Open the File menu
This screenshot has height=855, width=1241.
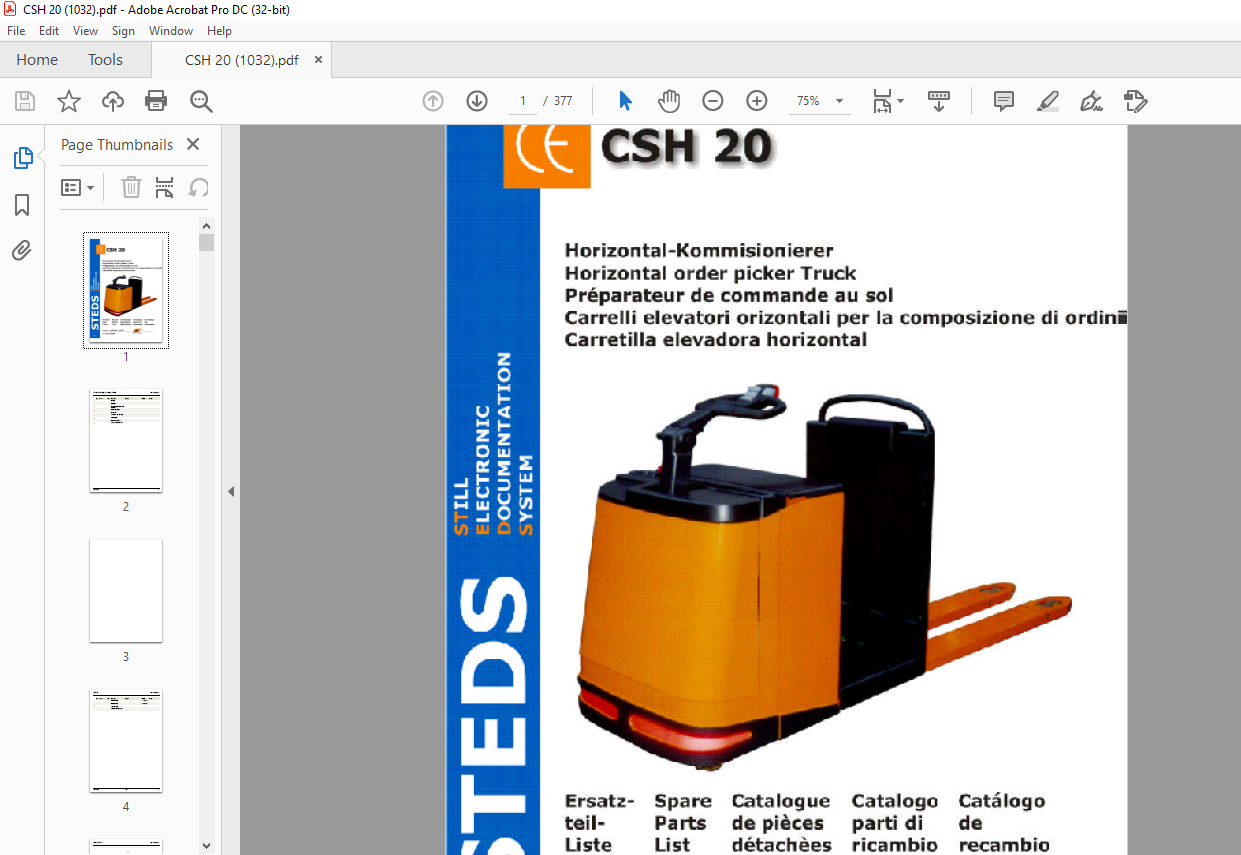pyautogui.click(x=16, y=31)
